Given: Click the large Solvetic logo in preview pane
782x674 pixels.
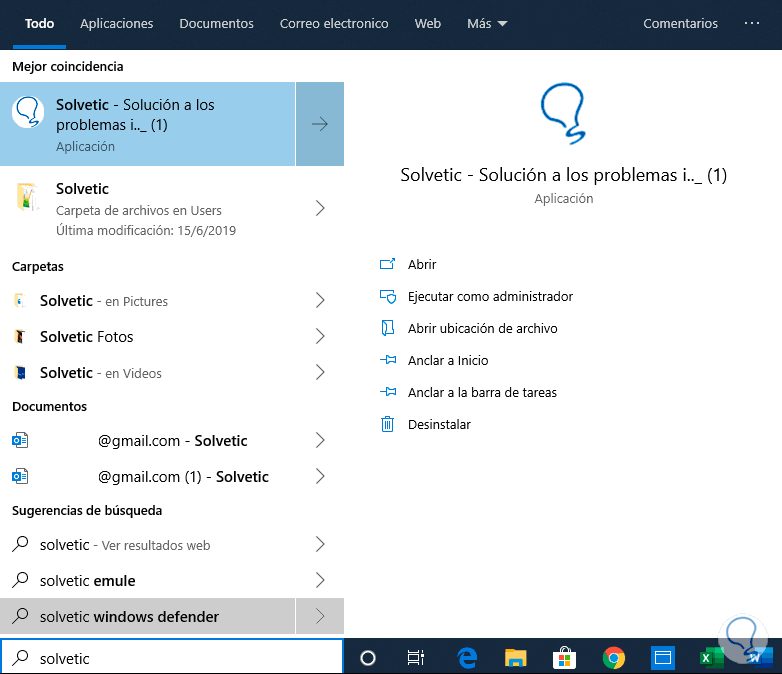Looking at the screenshot, I should click(564, 113).
